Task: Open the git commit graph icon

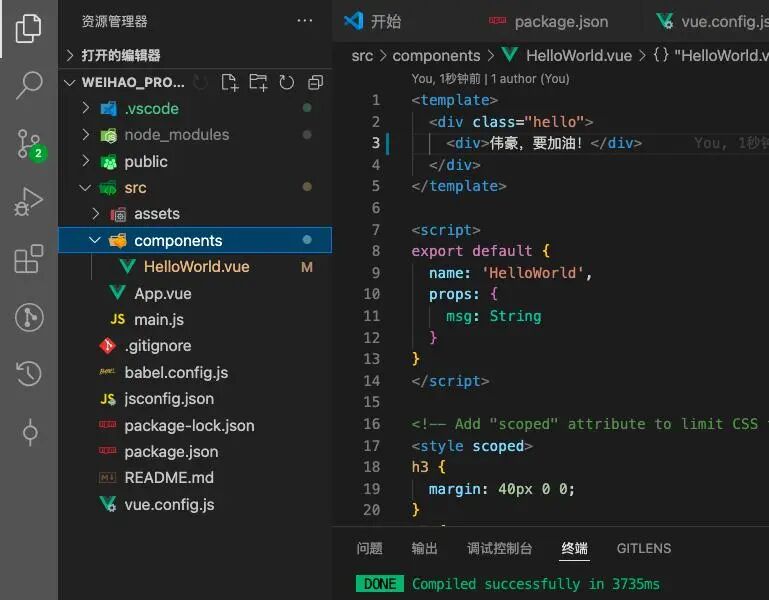Action: (x=30, y=432)
